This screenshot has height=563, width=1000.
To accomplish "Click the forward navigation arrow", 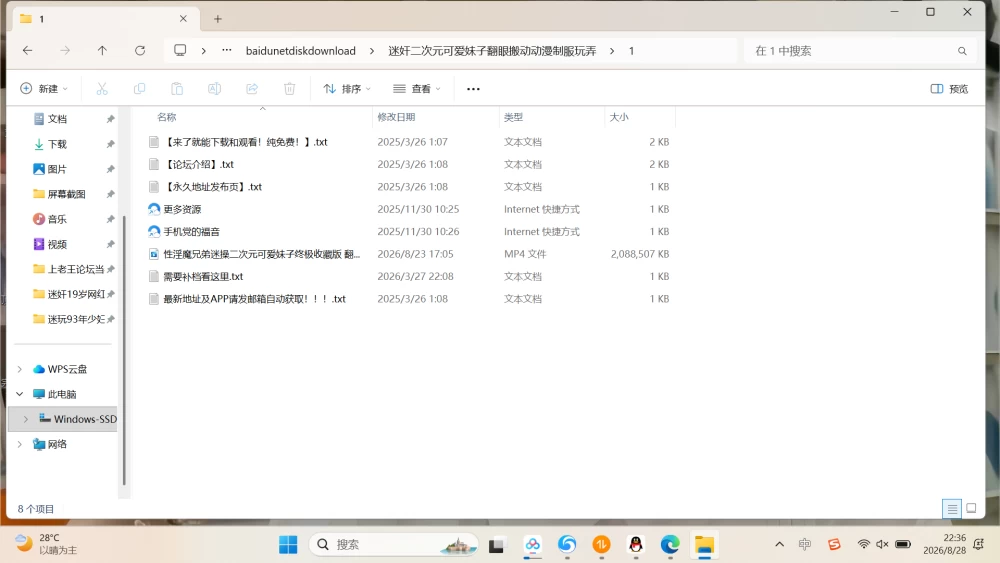I will pyautogui.click(x=64, y=50).
